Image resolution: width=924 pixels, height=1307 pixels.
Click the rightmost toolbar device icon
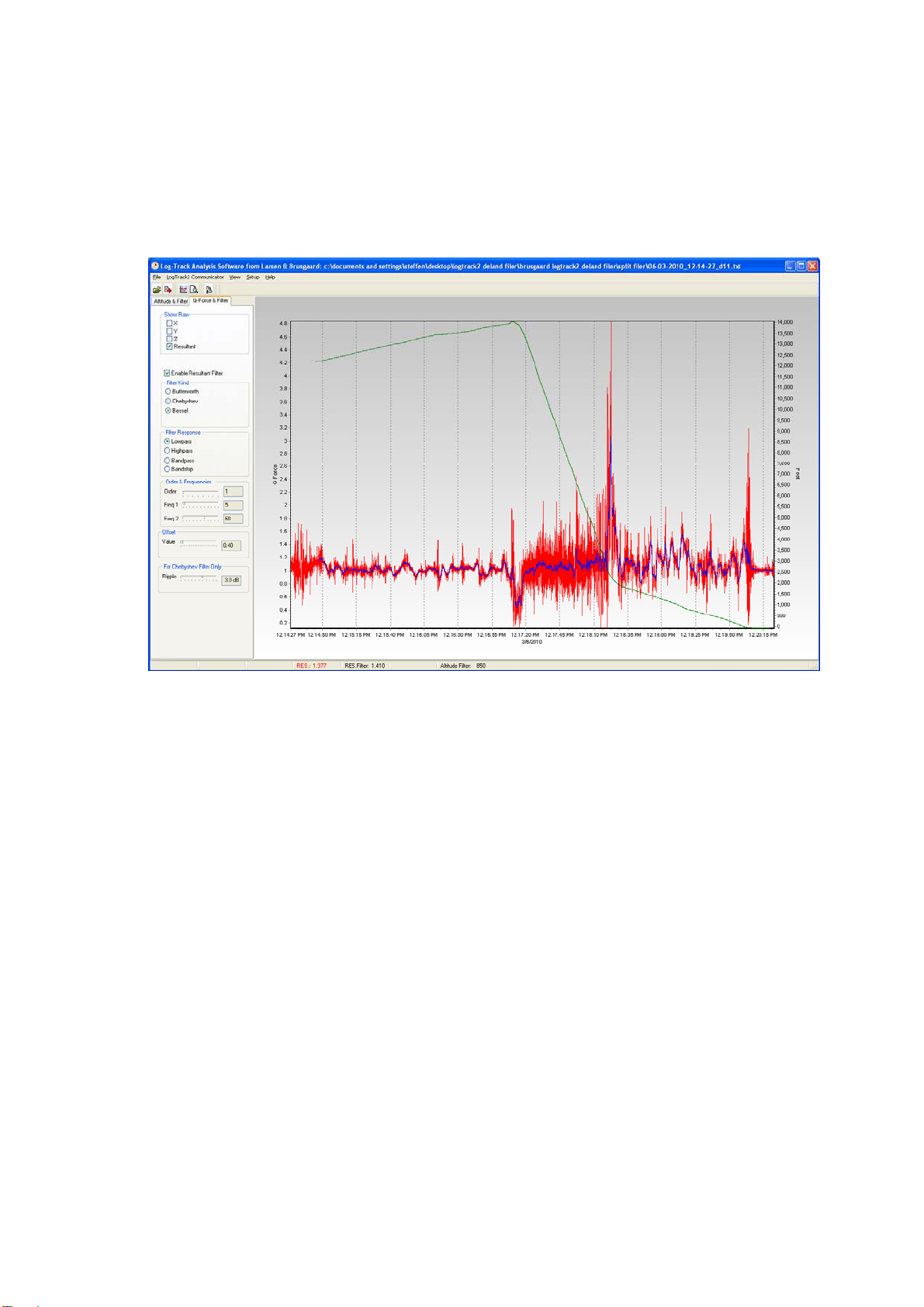[209, 289]
